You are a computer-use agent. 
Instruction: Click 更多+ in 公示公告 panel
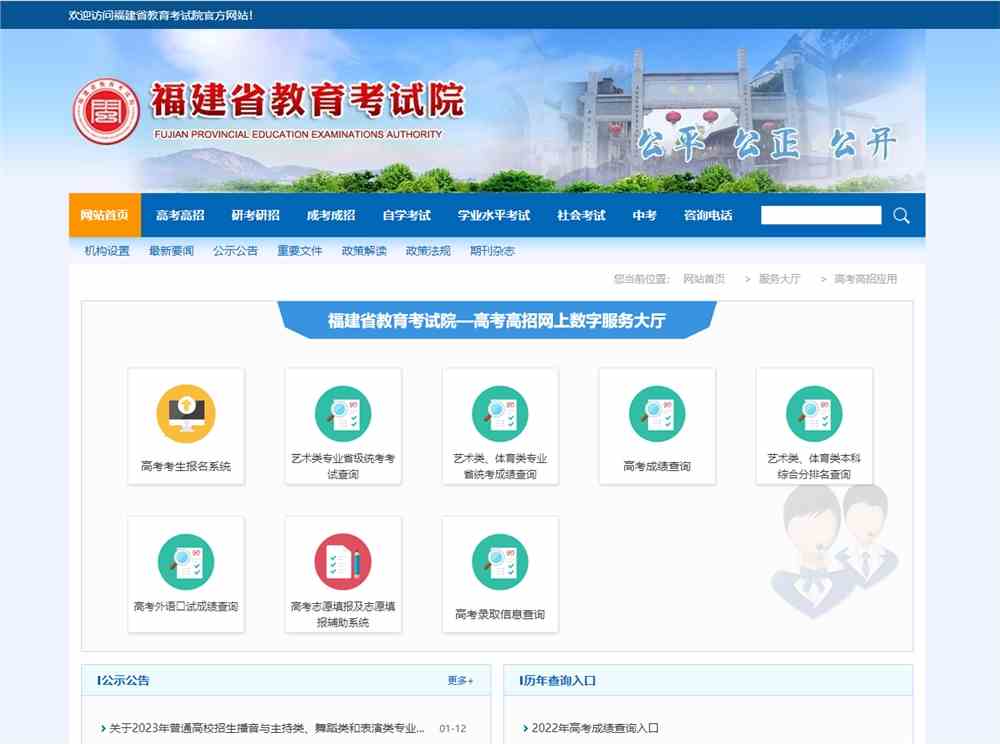coord(460,680)
